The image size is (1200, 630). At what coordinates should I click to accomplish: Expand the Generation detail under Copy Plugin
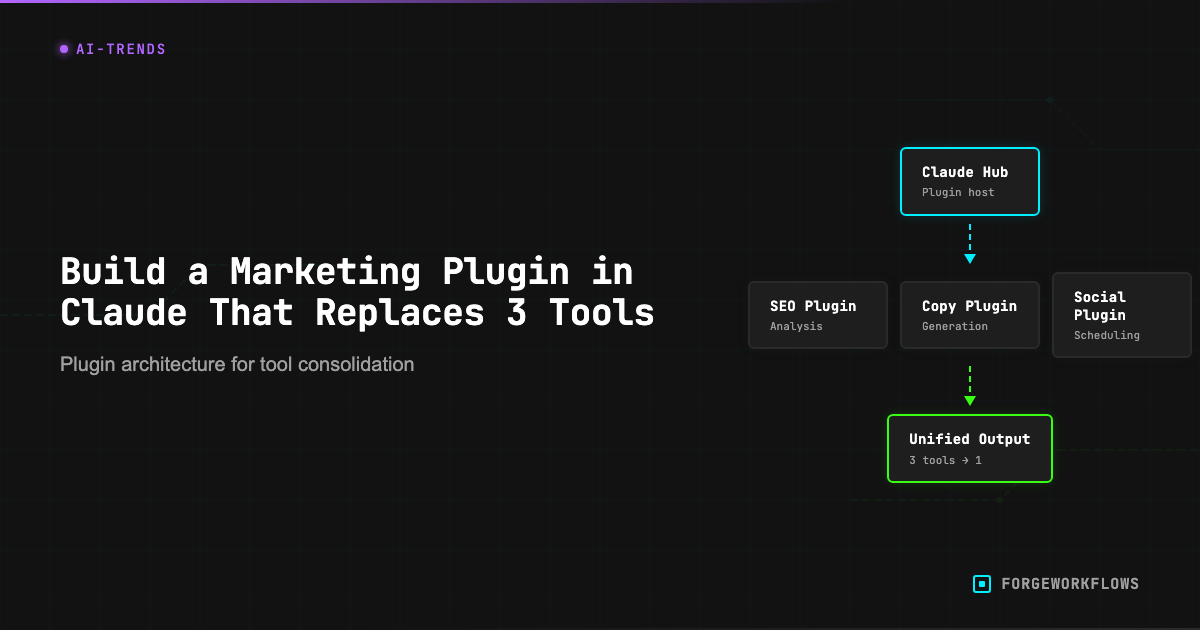(x=956, y=326)
